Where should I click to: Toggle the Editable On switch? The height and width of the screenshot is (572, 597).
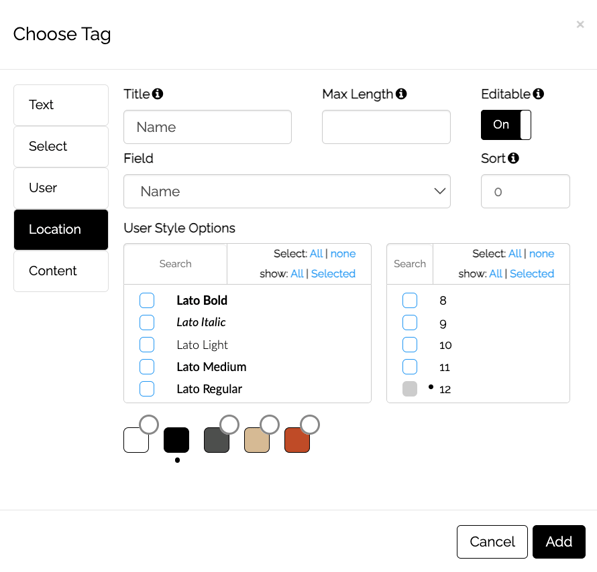pyautogui.click(x=506, y=125)
